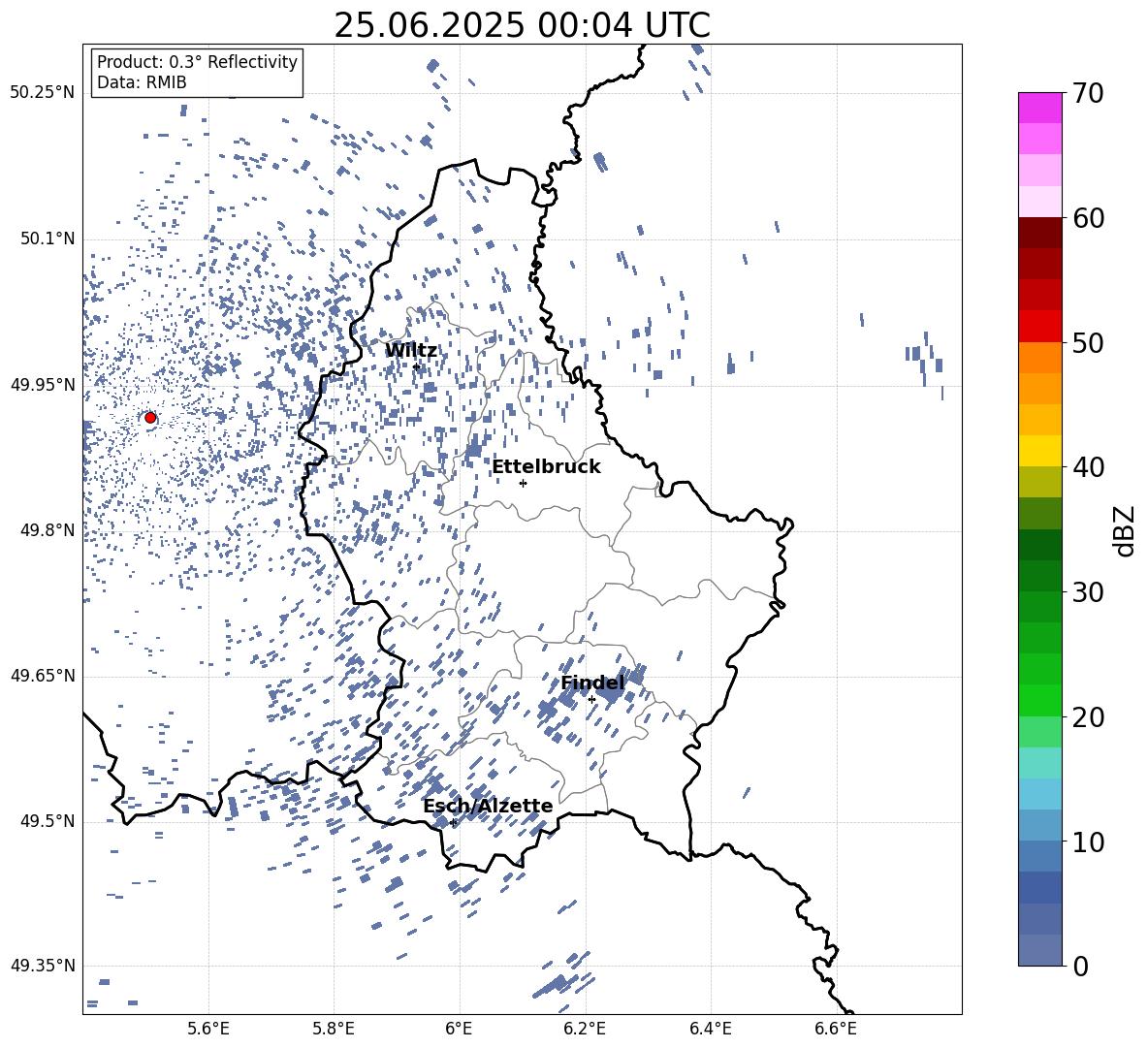Click the Wiltz cross marker
This screenshot has width=1148, height=1048.
416,366
